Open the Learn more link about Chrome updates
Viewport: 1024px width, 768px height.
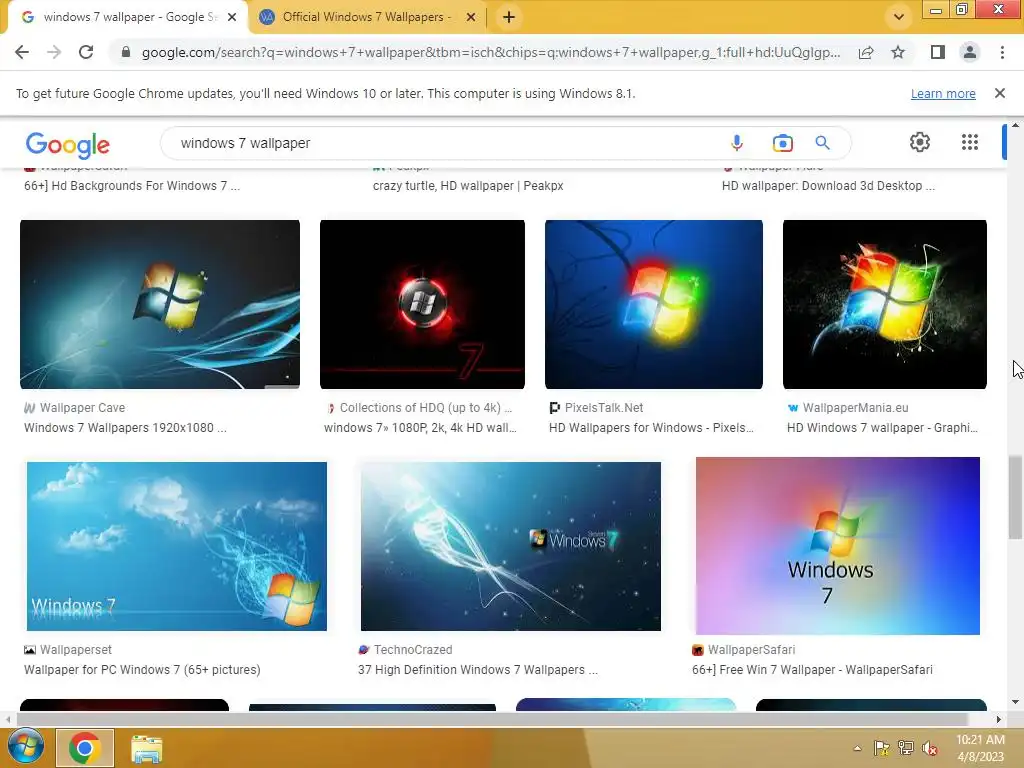(x=943, y=93)
